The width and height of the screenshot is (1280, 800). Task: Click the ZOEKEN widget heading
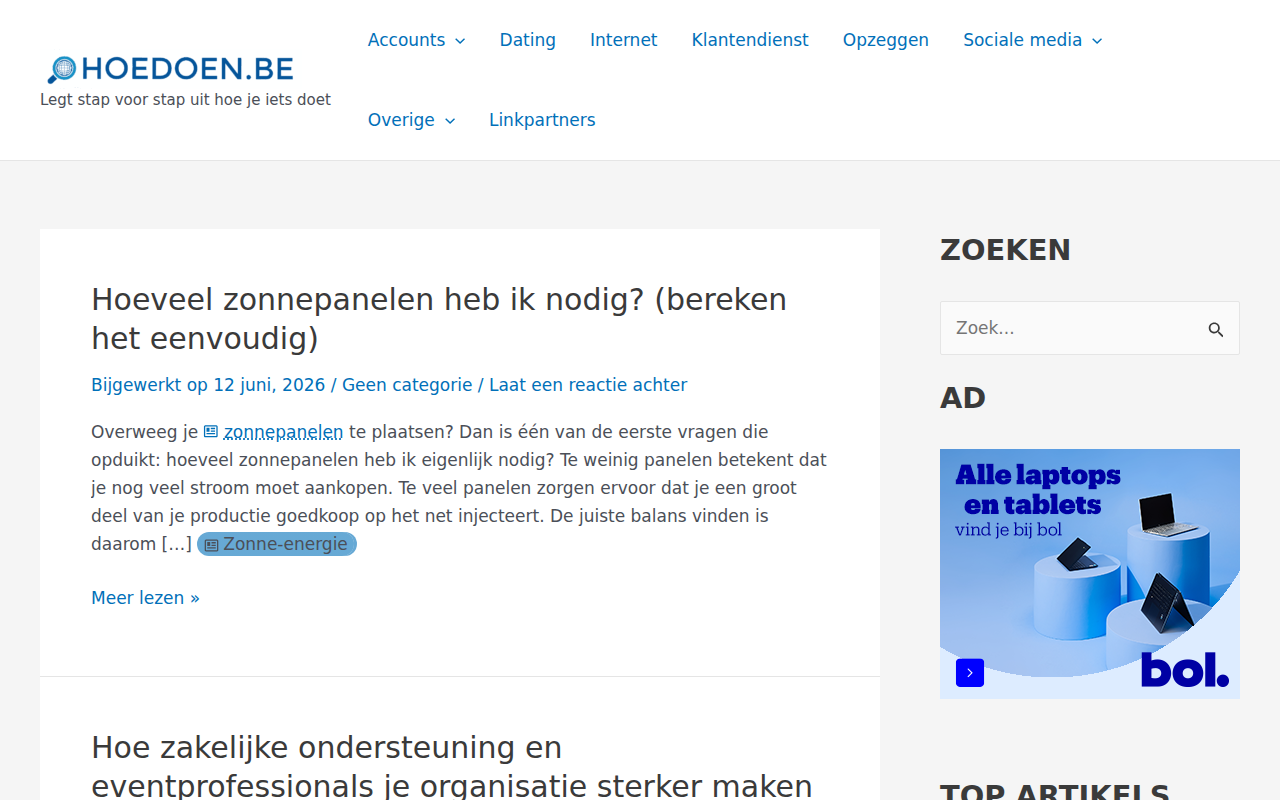coord(1005,250)
